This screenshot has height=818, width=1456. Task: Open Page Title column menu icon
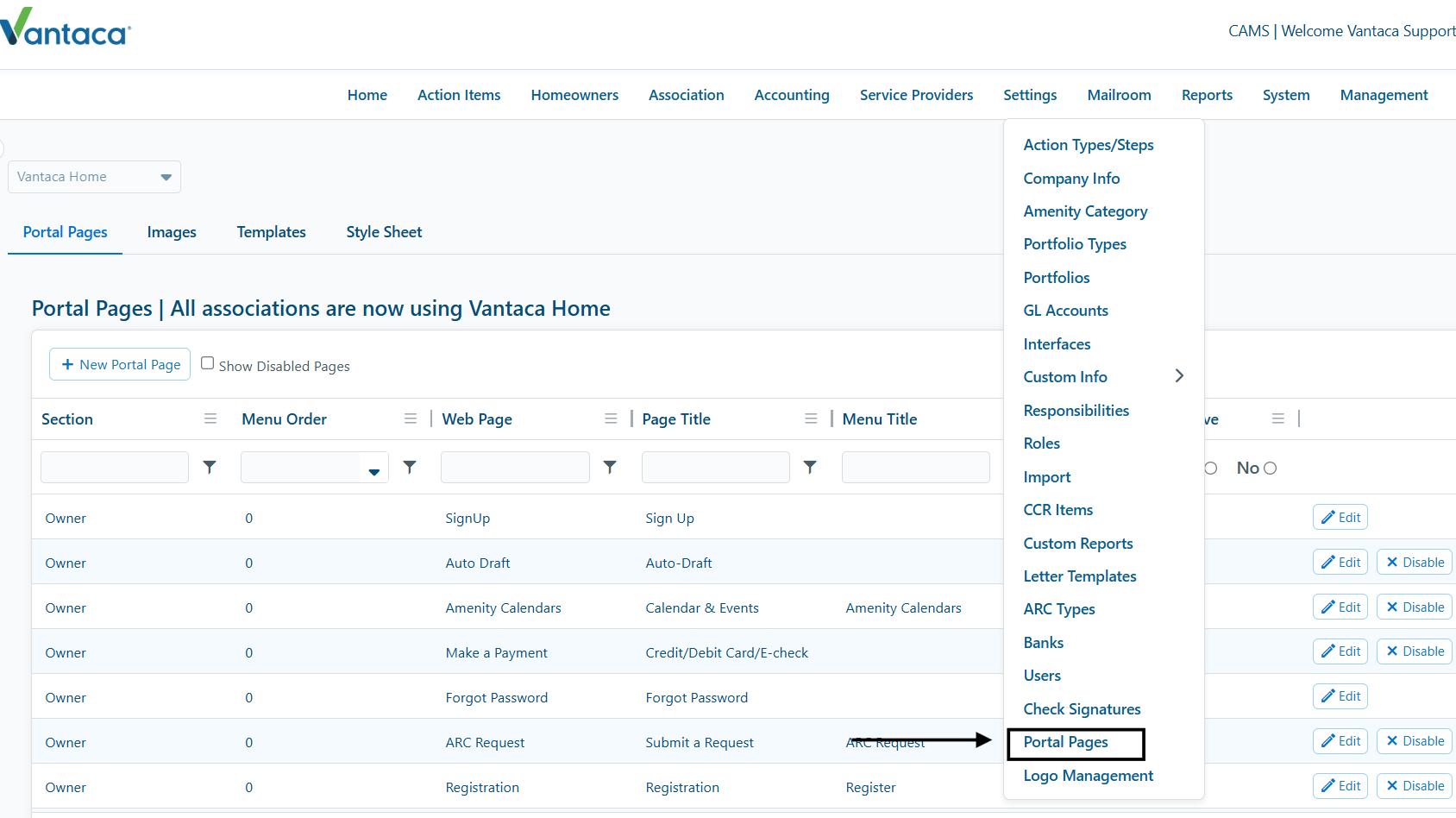(x=811, y=418)
